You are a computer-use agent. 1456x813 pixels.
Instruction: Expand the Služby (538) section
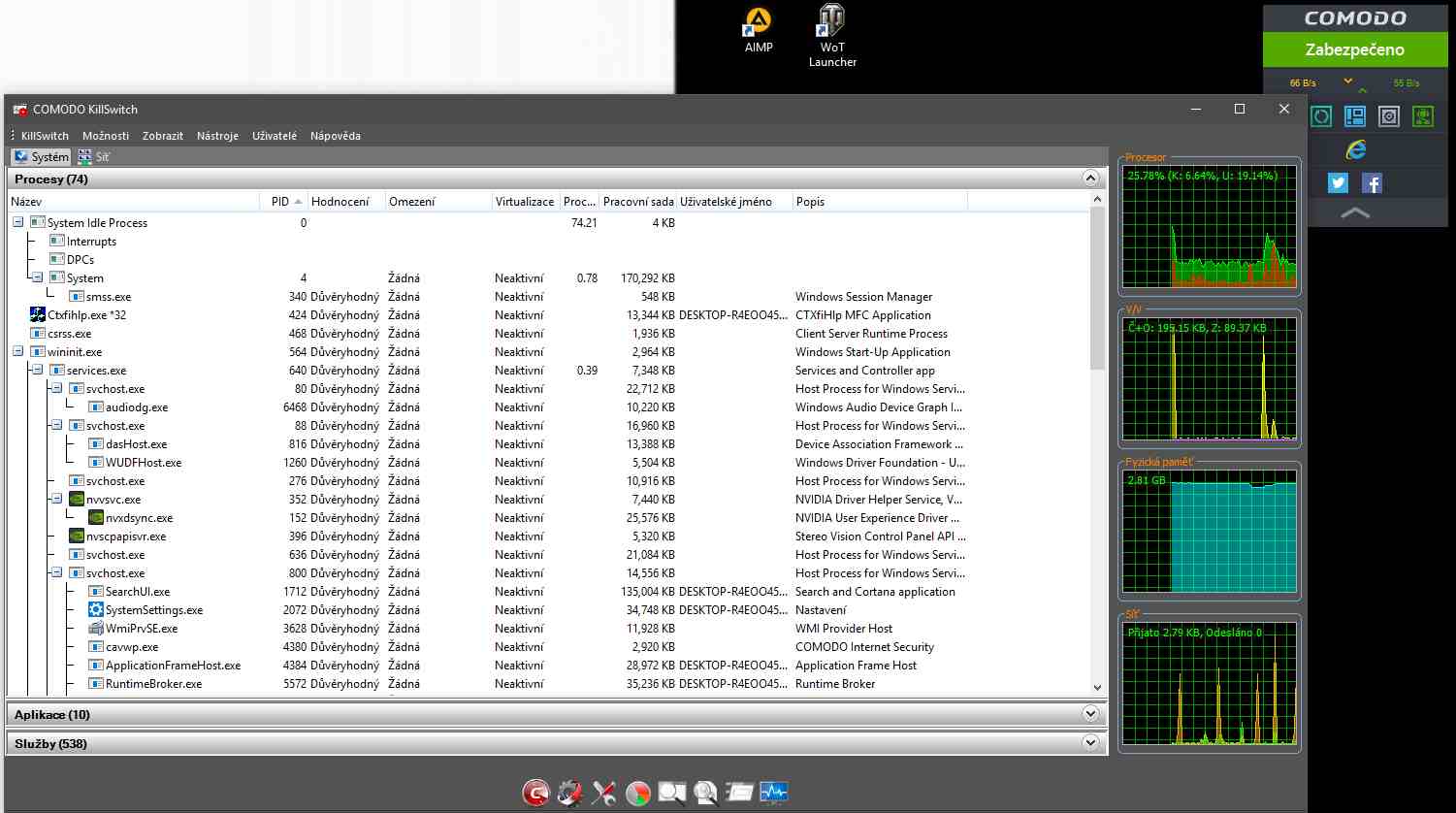tap(1090, 743)
